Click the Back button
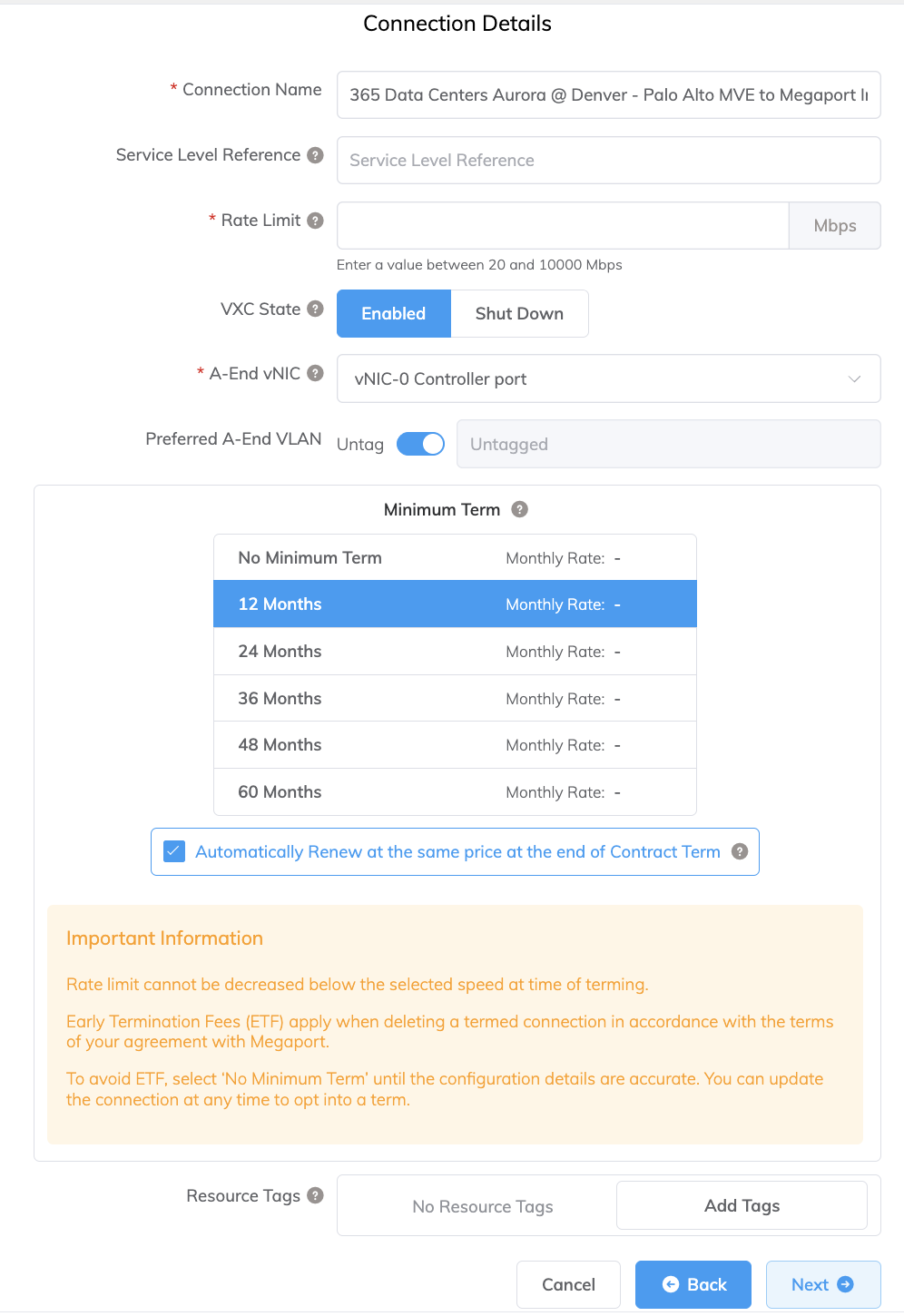 coord(693,1284)
